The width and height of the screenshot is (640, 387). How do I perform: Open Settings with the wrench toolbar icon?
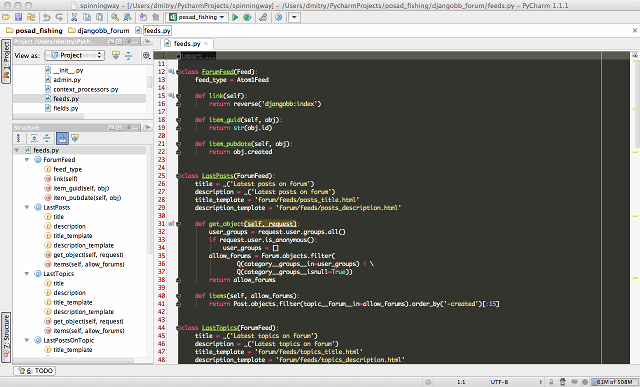tap(263, 17)
